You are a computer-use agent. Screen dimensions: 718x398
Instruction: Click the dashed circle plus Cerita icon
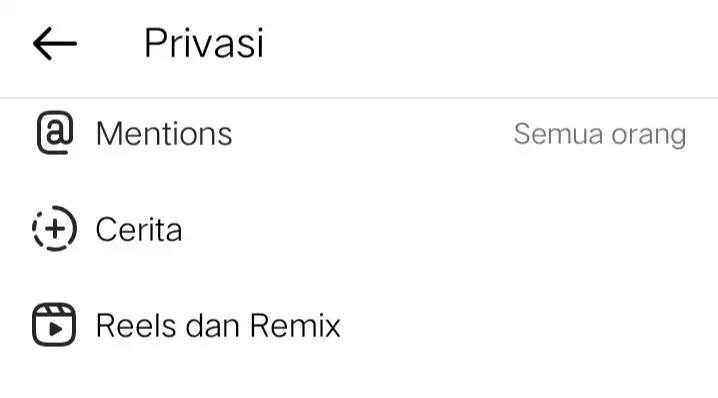(x=54, y=229)
